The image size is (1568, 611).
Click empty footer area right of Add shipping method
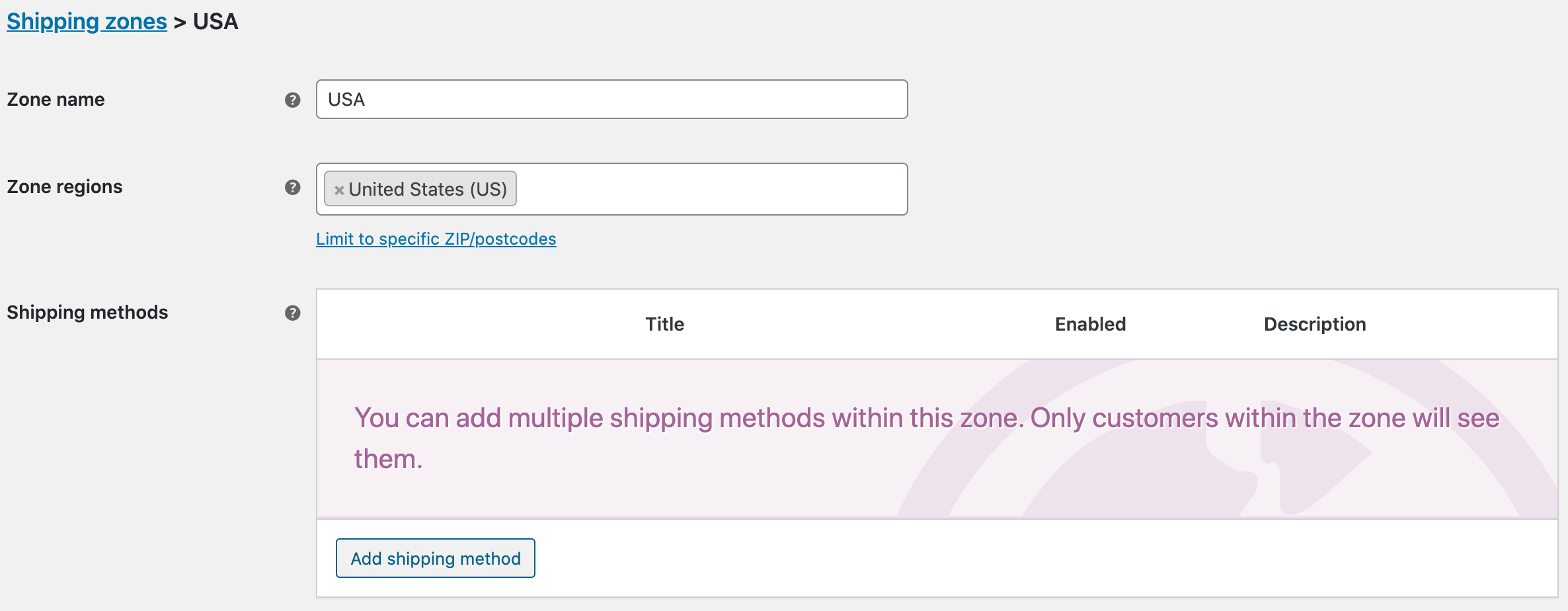1044,558
